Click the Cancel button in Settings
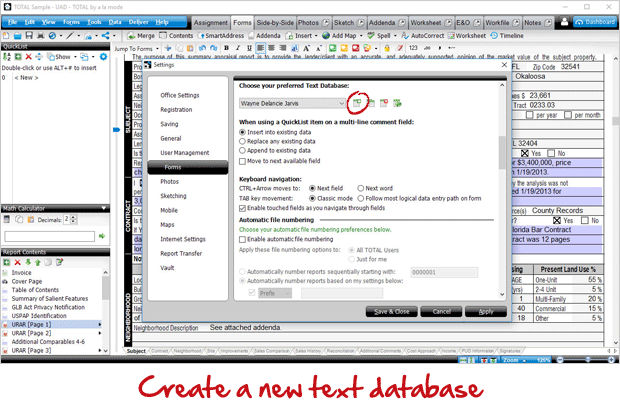 tap(441, 312)
